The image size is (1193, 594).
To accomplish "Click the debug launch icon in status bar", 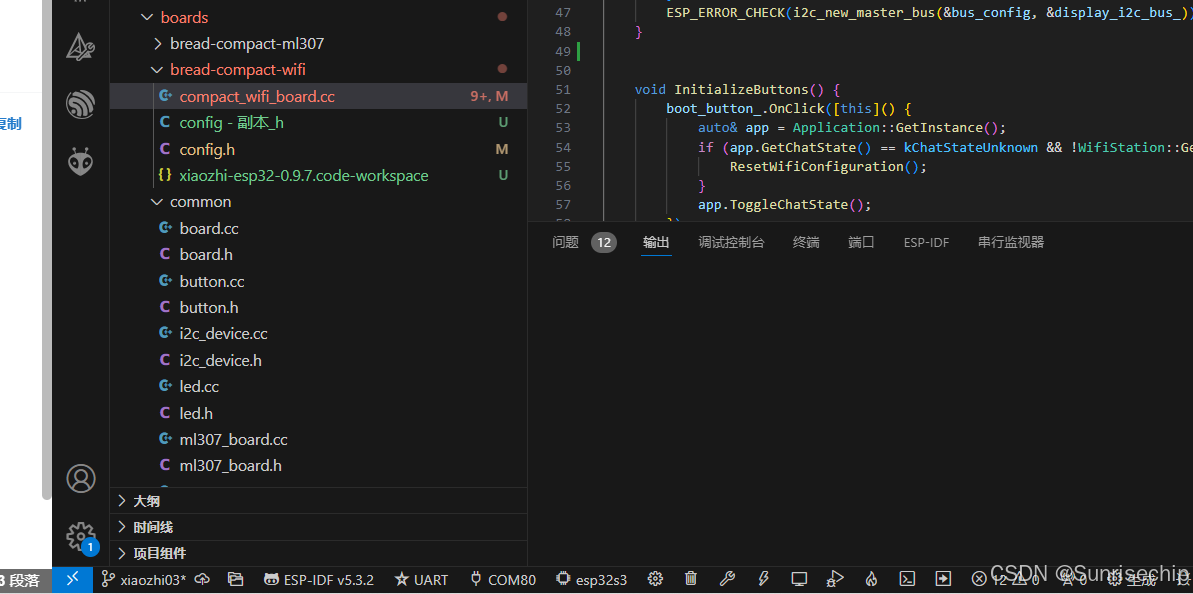I will pyautogui.click(x=835, y=580).
